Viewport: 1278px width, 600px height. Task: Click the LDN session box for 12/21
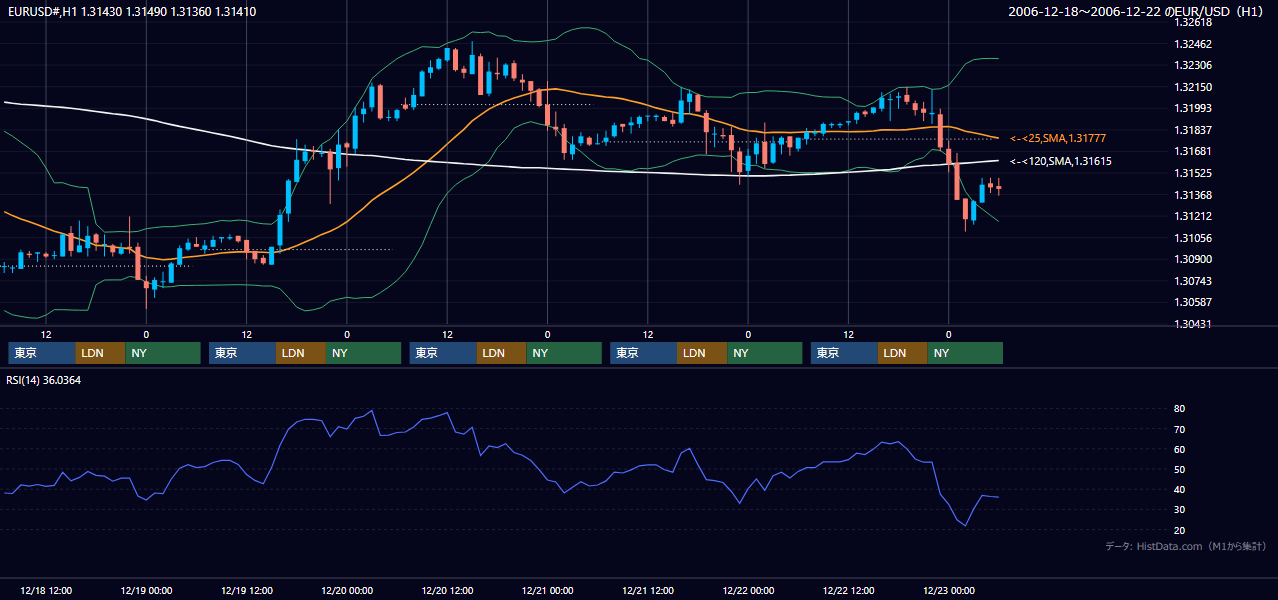703,353
